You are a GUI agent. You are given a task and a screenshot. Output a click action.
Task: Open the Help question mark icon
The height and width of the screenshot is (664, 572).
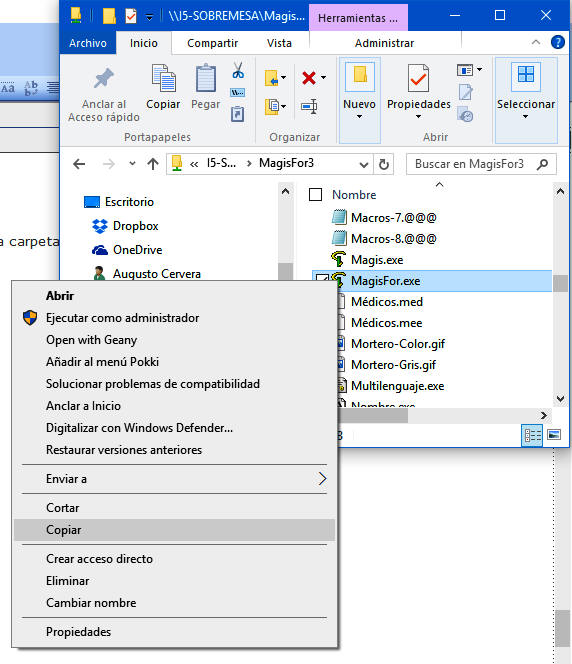click(x=558, y=42)
